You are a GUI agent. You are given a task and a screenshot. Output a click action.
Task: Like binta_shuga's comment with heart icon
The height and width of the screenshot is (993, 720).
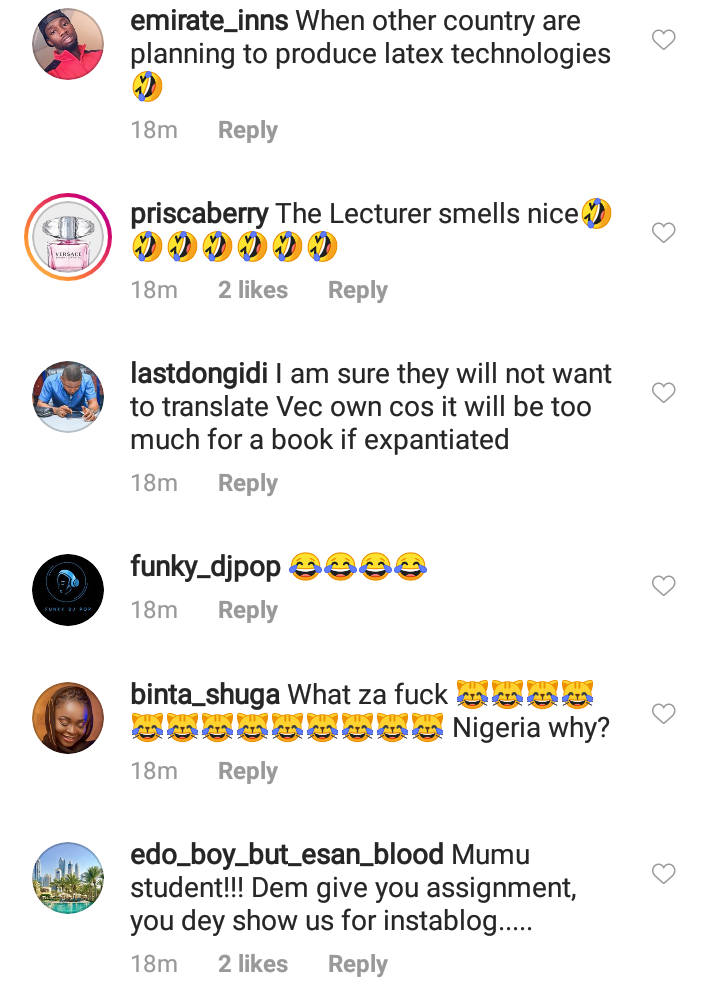[x=663, y=714]
